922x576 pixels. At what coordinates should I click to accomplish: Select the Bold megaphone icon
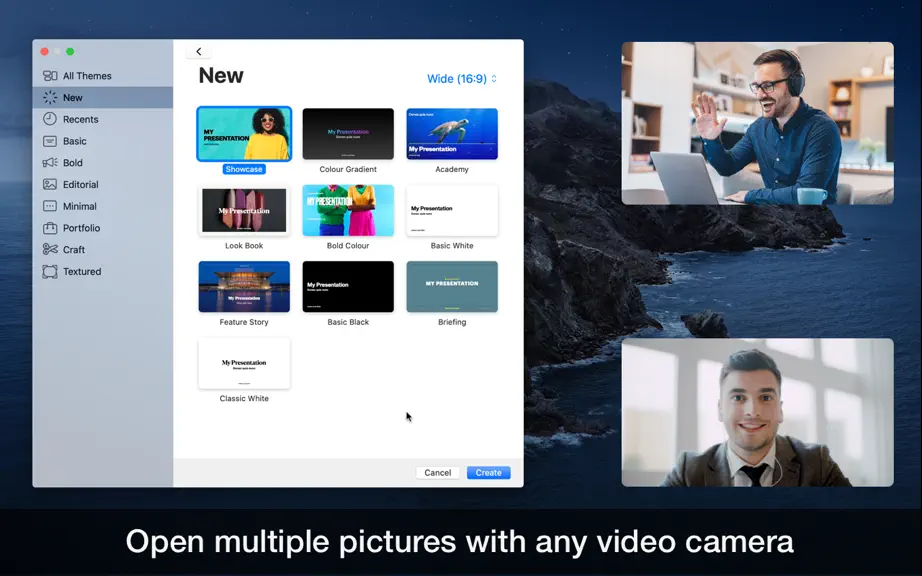coord(50,163)
